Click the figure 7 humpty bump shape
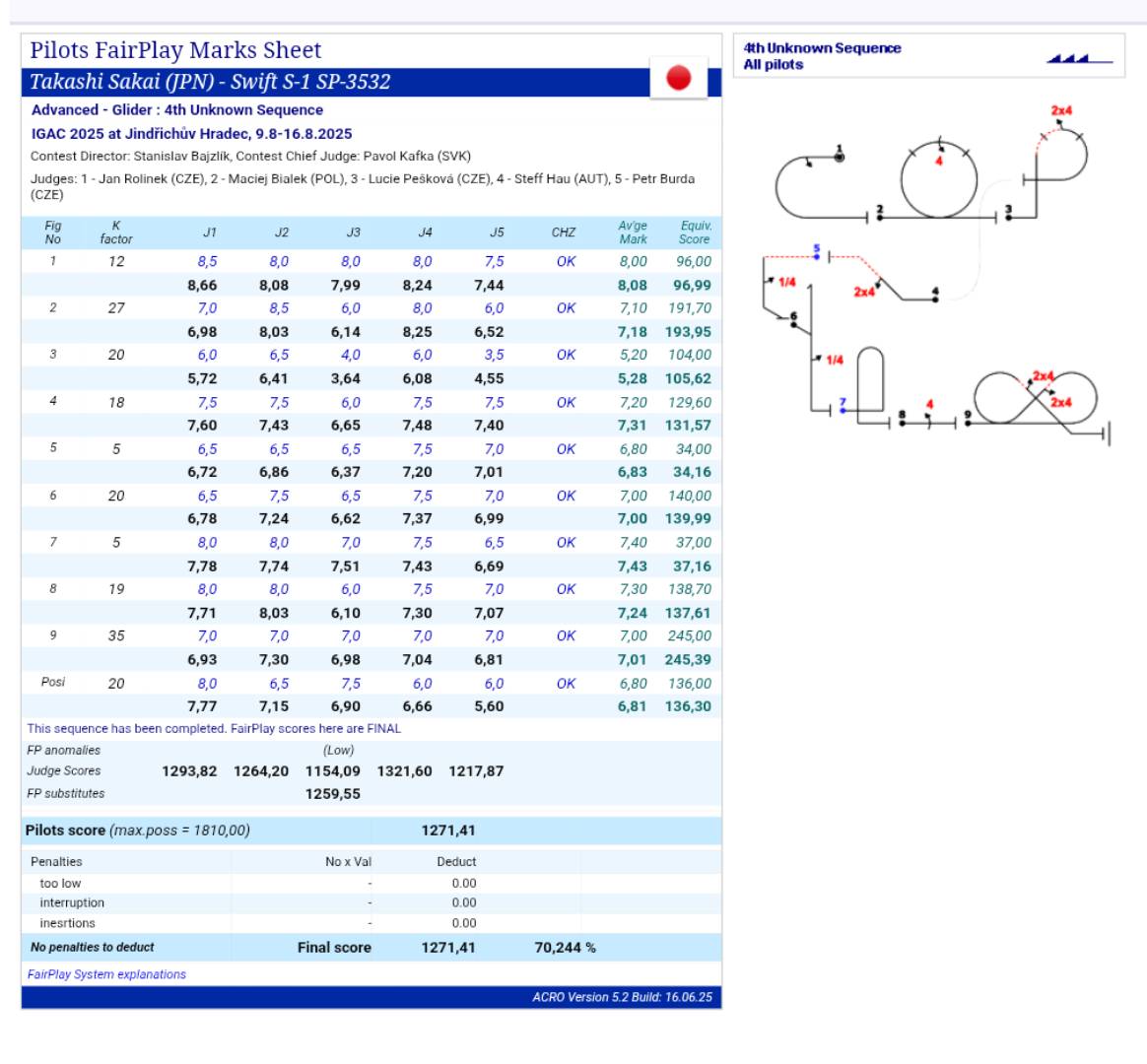Image resolution: width=1147 pixels, height=1064 pixels. [870, 385]
